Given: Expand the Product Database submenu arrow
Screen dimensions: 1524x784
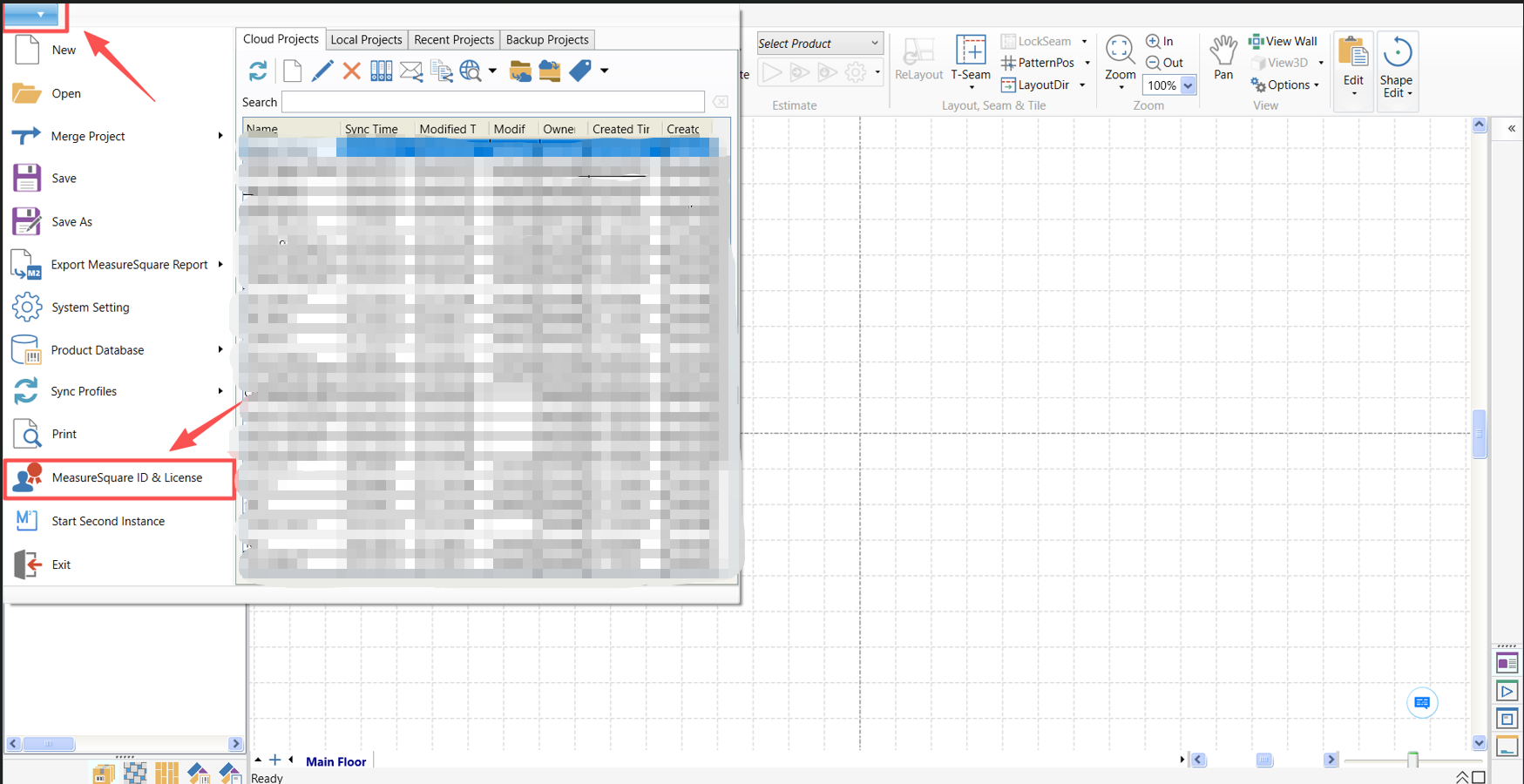Looking at the screenshot, I should tap(220, 349).
